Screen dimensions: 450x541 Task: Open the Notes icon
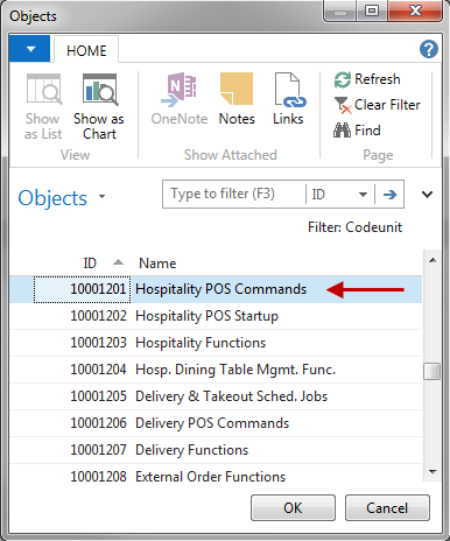237,88
